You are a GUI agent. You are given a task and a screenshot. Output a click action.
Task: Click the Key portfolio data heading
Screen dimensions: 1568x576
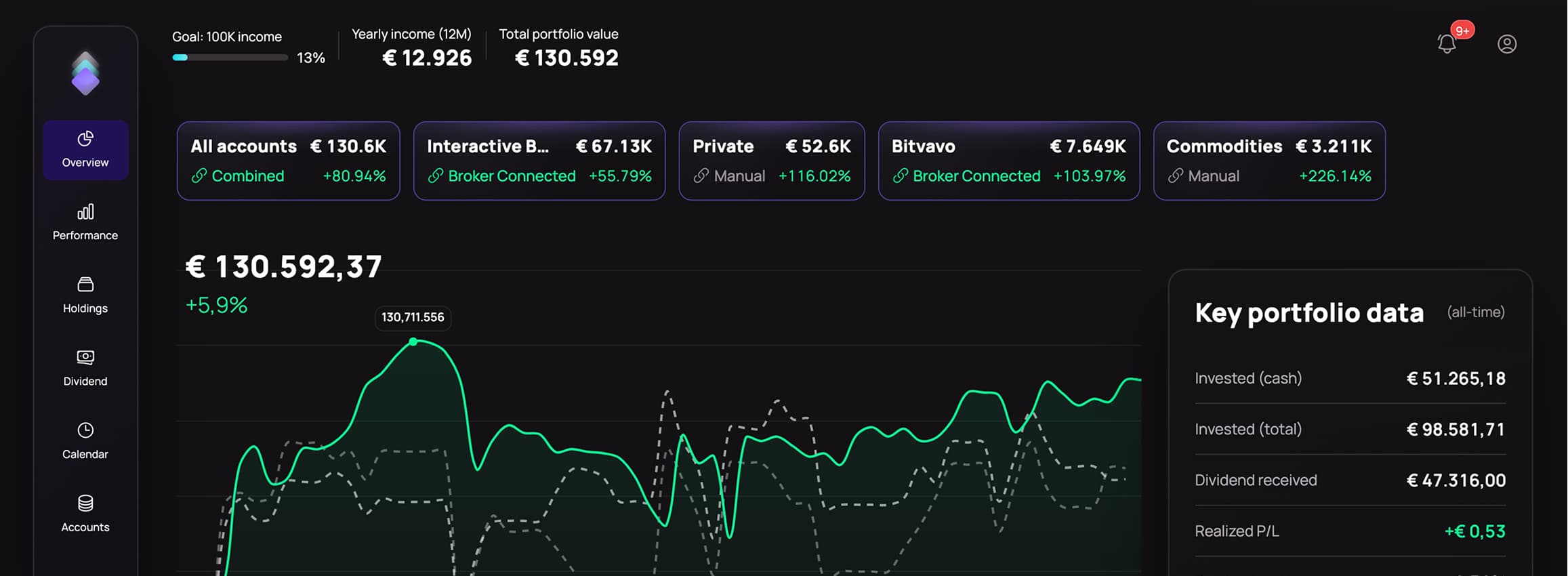(1309, 313)
